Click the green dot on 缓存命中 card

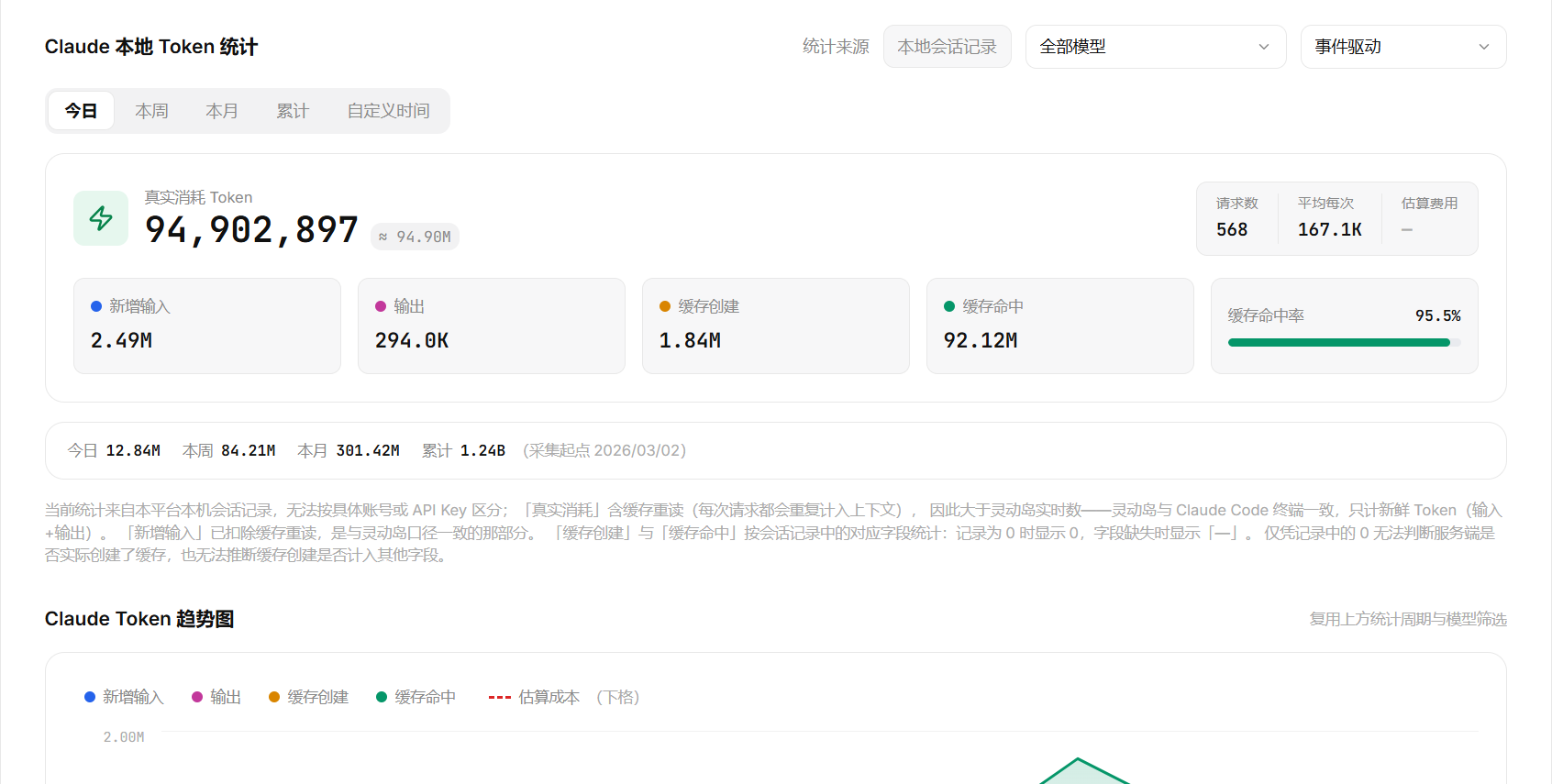pyautogui.click(x=949, y=306)
